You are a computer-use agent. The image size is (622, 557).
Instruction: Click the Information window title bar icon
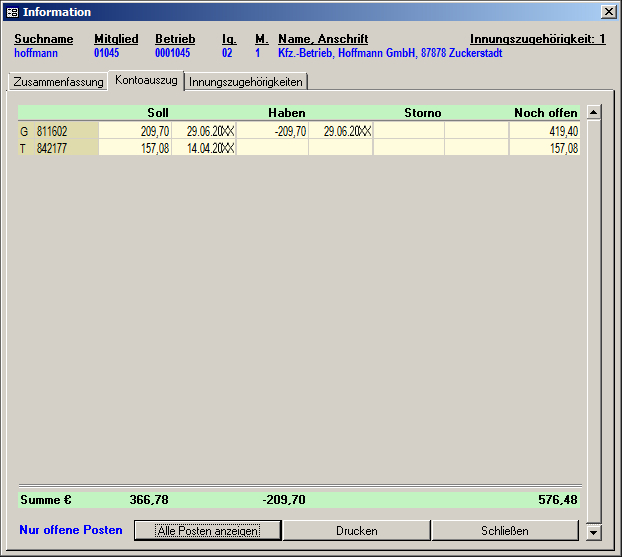coord(12,12)
